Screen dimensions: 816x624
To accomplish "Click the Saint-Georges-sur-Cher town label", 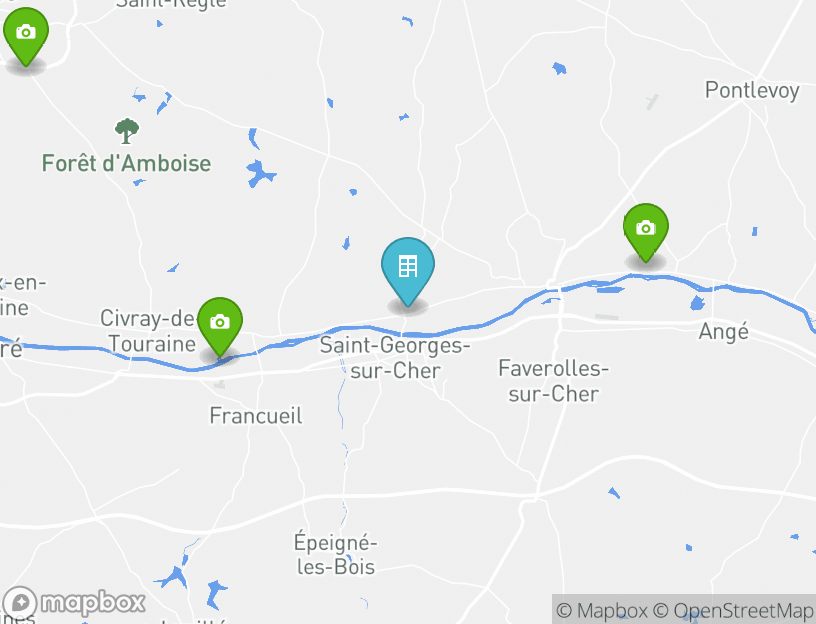I will (394, 358).
